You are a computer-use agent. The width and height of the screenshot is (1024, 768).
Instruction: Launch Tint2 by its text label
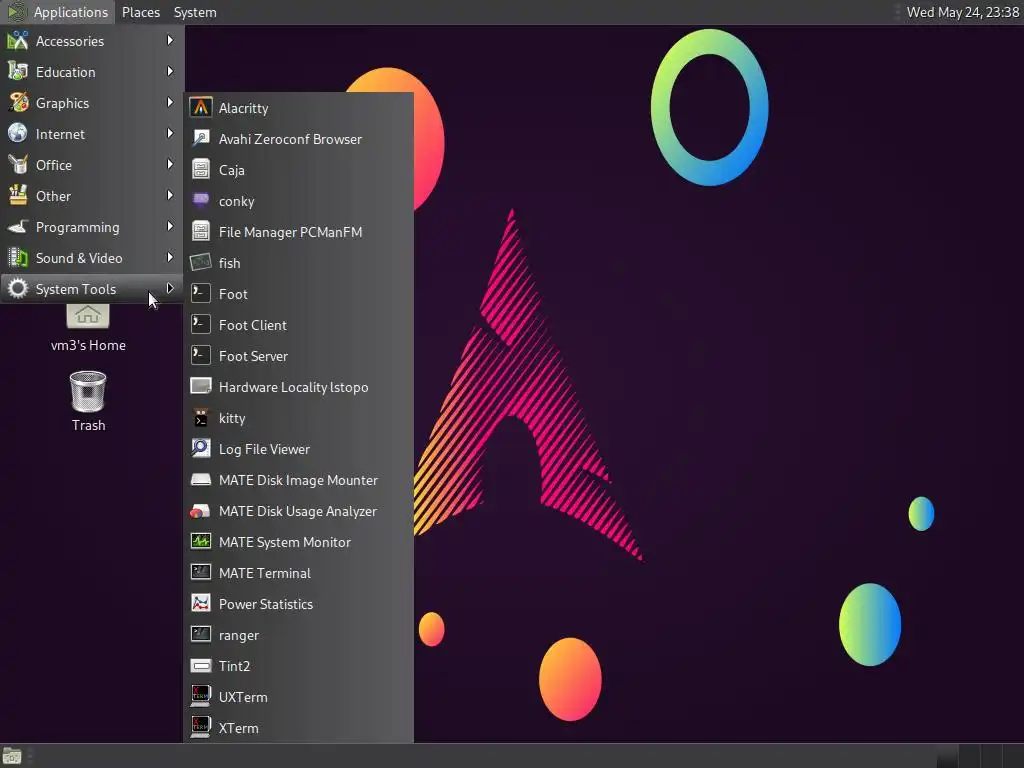point(234,666)
